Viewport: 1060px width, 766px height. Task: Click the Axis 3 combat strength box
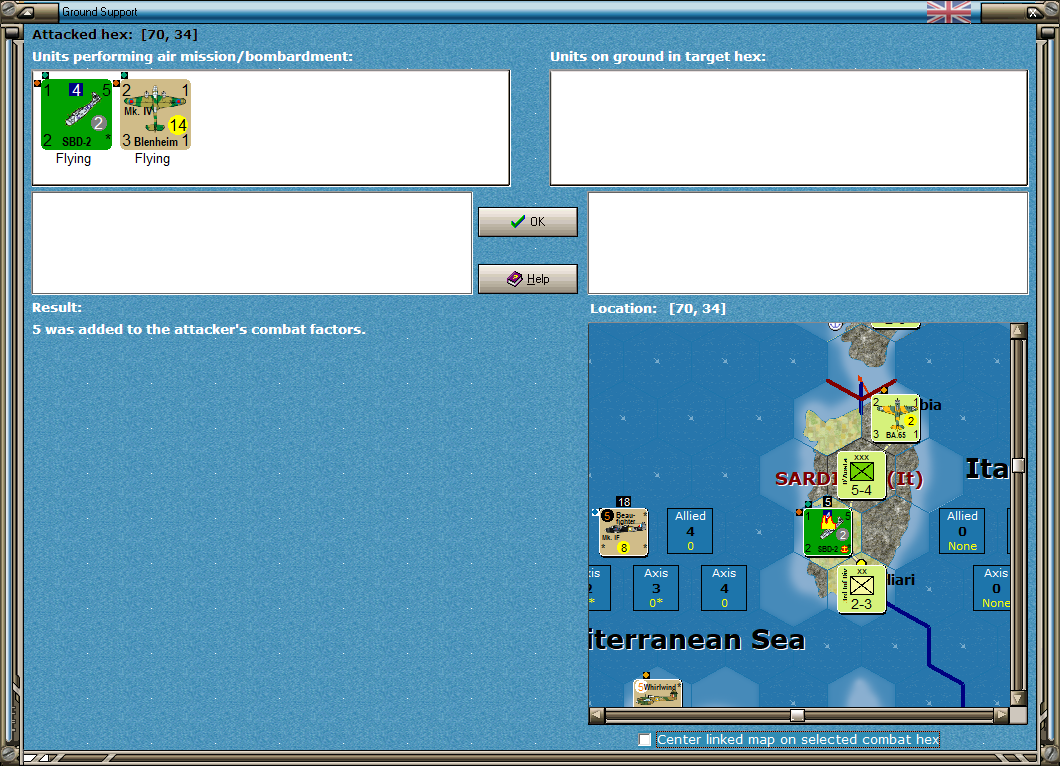[x=656, y=588]
